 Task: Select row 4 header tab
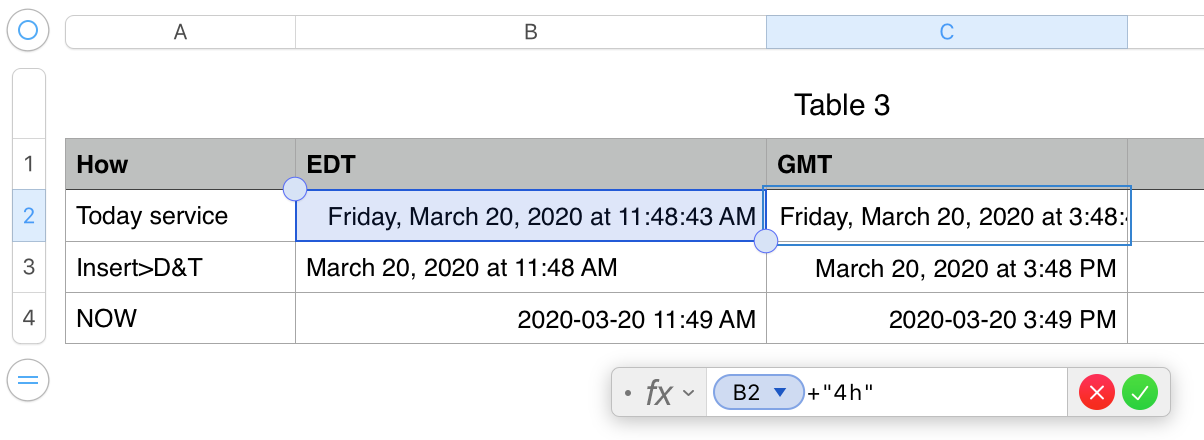pyautogui.click(x=28, y=318)
